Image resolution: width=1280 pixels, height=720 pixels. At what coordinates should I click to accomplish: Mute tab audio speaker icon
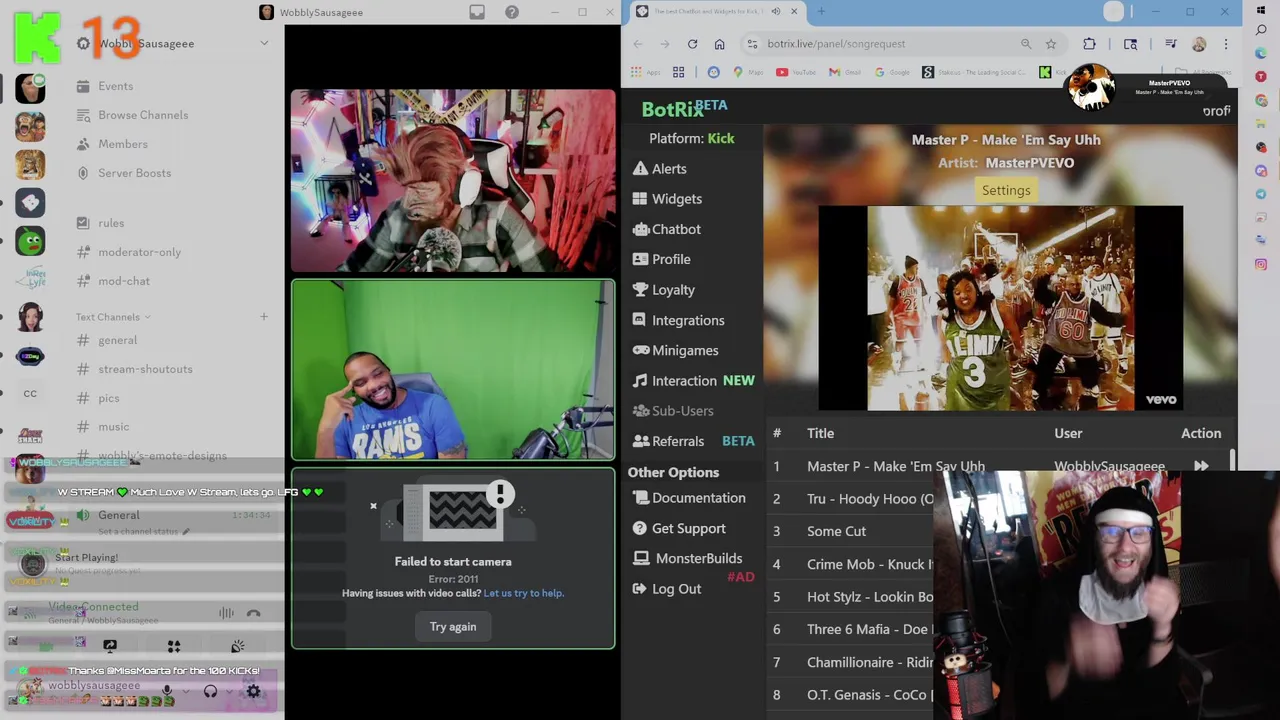776,12
